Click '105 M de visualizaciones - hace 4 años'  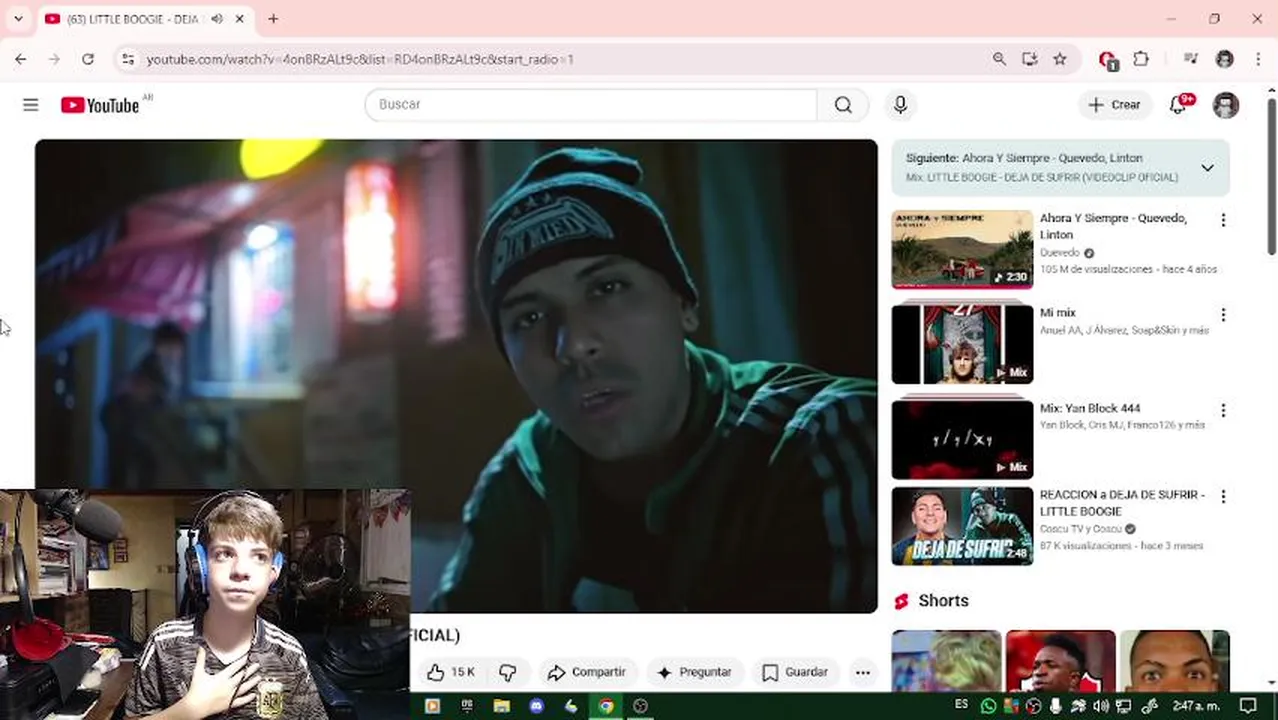coord(1128,269)
